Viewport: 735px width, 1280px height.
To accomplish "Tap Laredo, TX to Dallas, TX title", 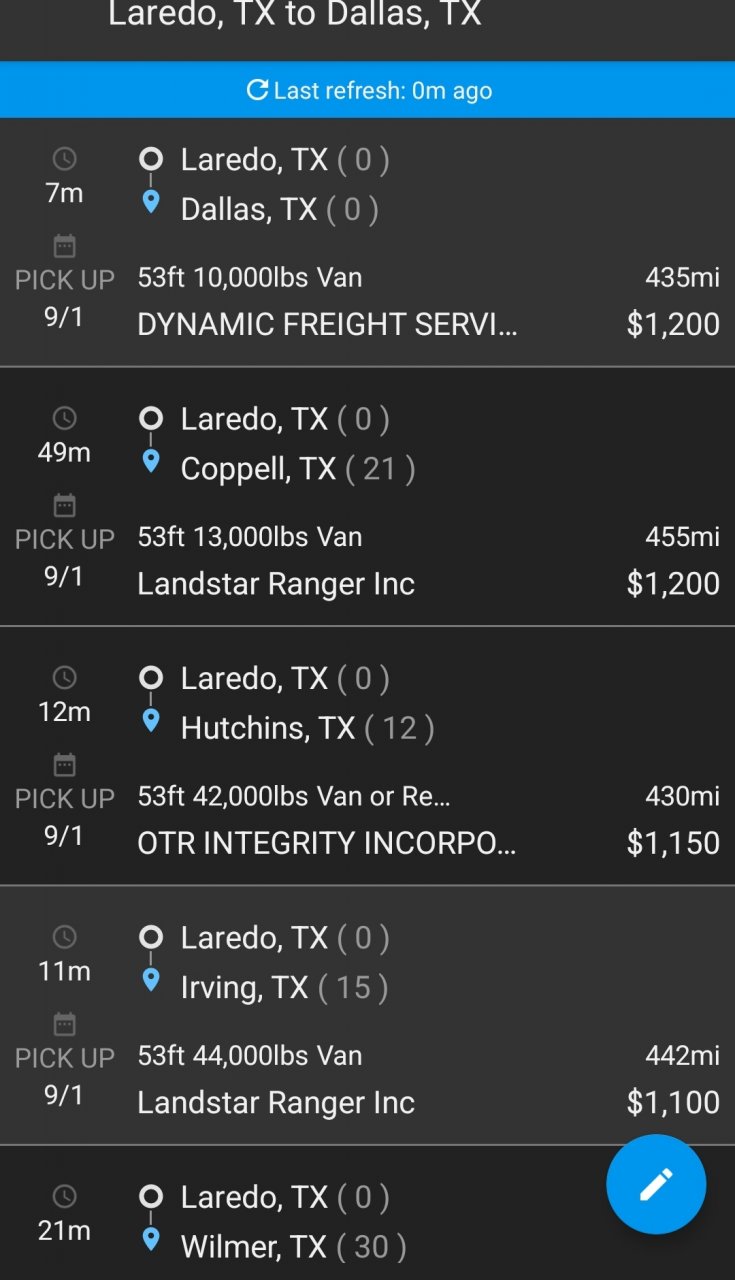I will 294,14.
